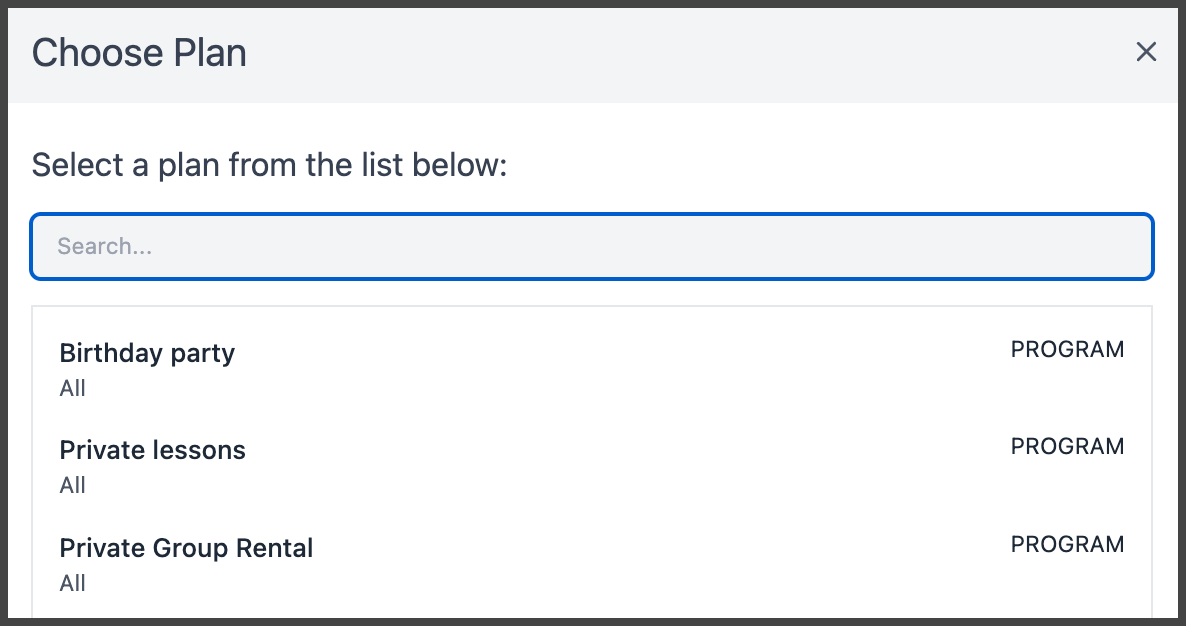
Task: Close the Choose Plan dialog
Action: (1146, 52)
